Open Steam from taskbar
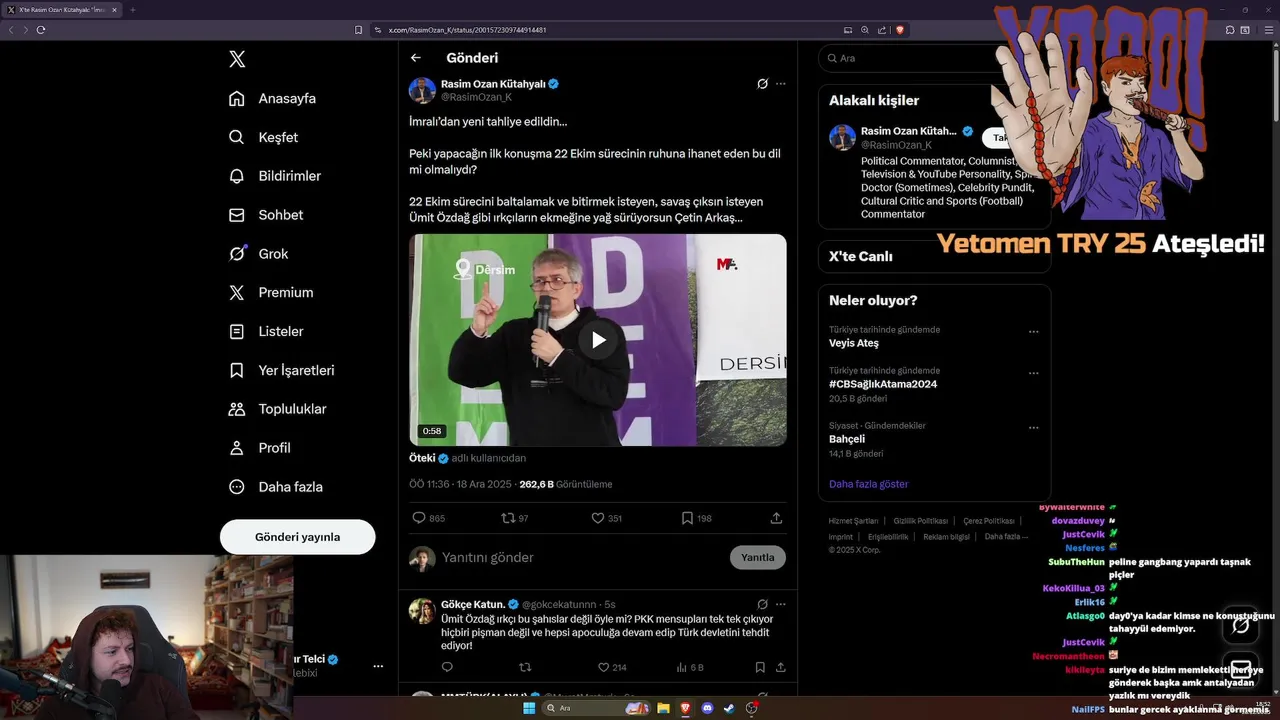The height and width of the screenshot is (720, 1280). pos(730,708)
